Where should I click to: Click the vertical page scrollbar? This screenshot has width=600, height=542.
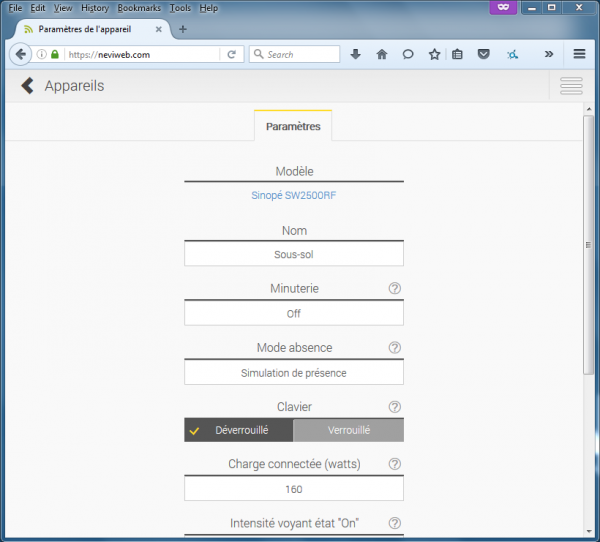[589, 250]
